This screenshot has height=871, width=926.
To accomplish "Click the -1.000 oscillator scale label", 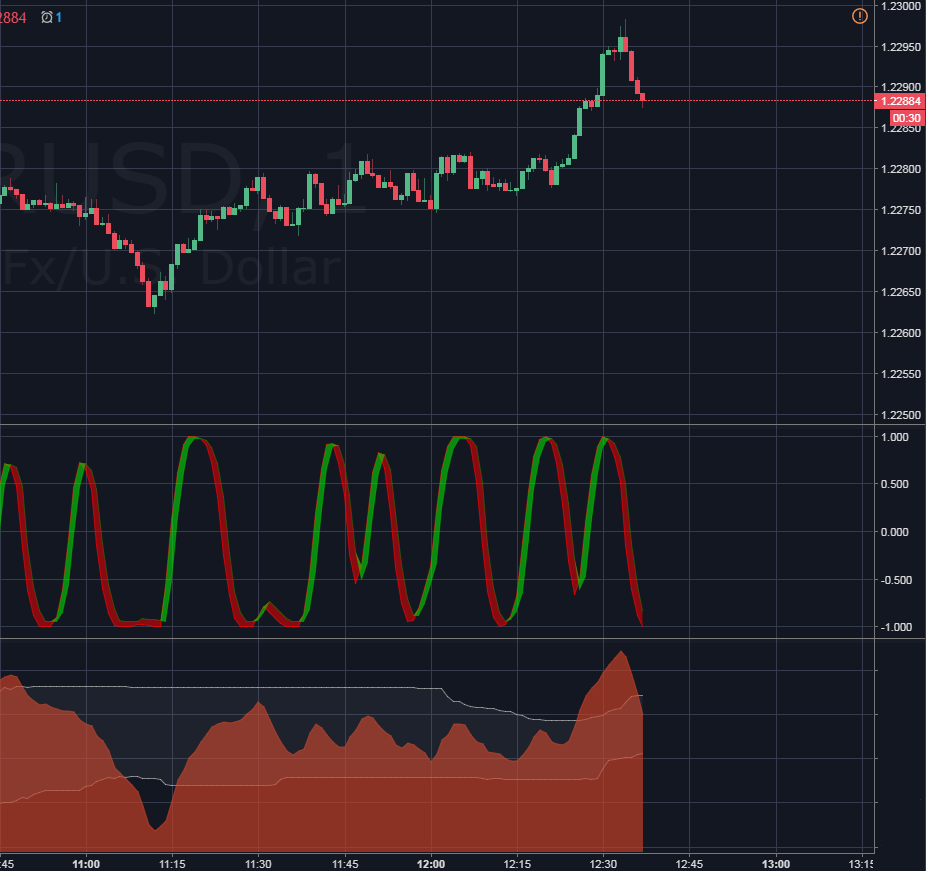I will [x=896, y=627].
